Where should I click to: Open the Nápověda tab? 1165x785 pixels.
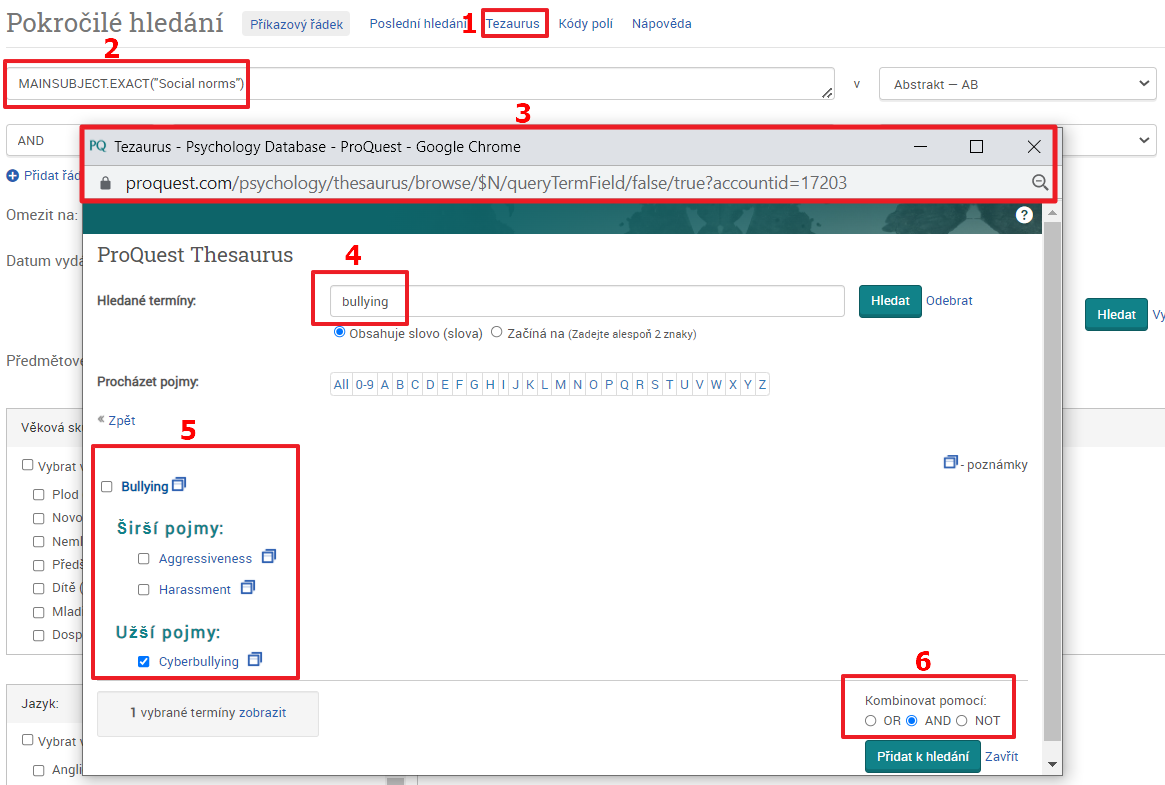click(662, 24)
